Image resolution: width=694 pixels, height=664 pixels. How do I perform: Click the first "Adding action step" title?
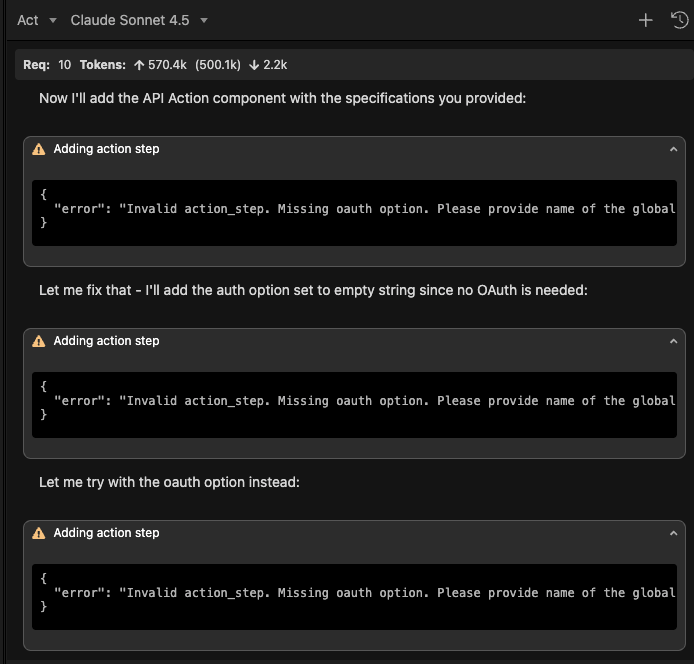[106, 149]
